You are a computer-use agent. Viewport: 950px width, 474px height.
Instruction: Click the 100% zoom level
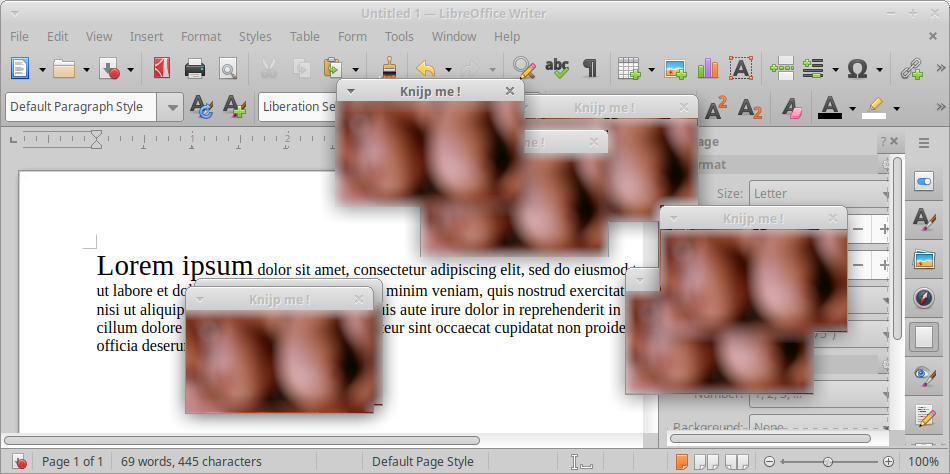pyautogui.click(x=923, y=461)
